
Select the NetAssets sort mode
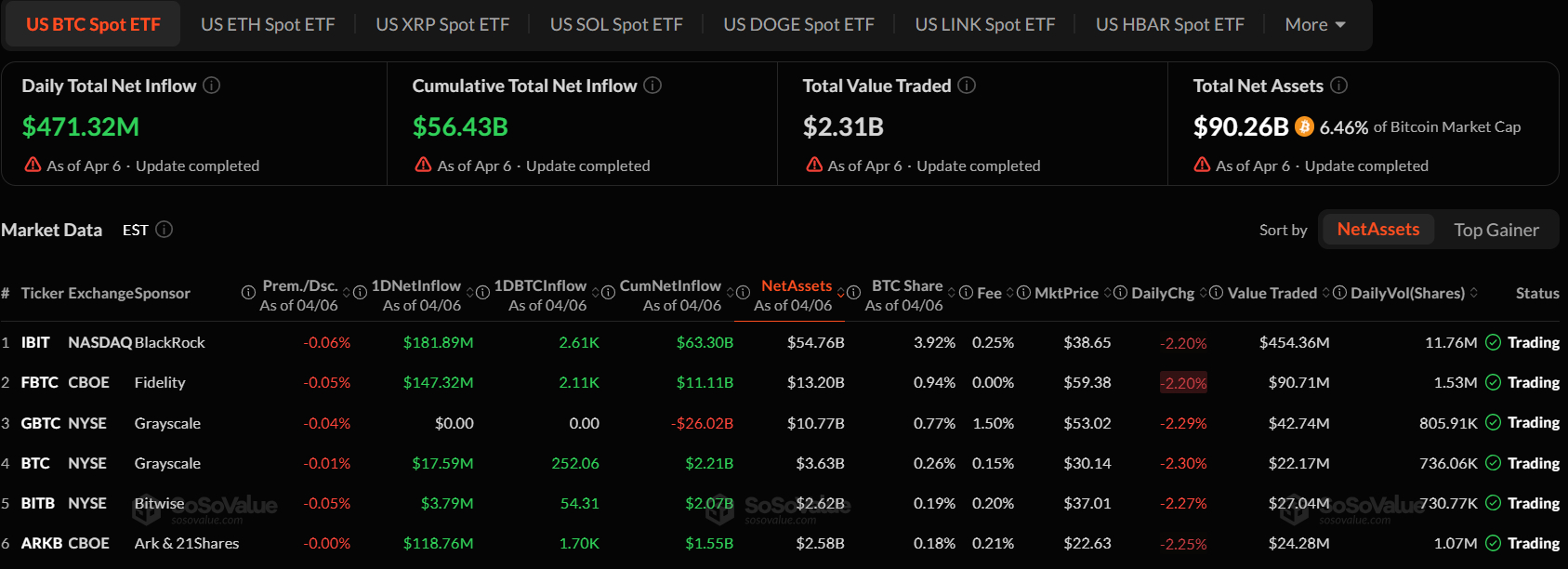click(1377, 229)
